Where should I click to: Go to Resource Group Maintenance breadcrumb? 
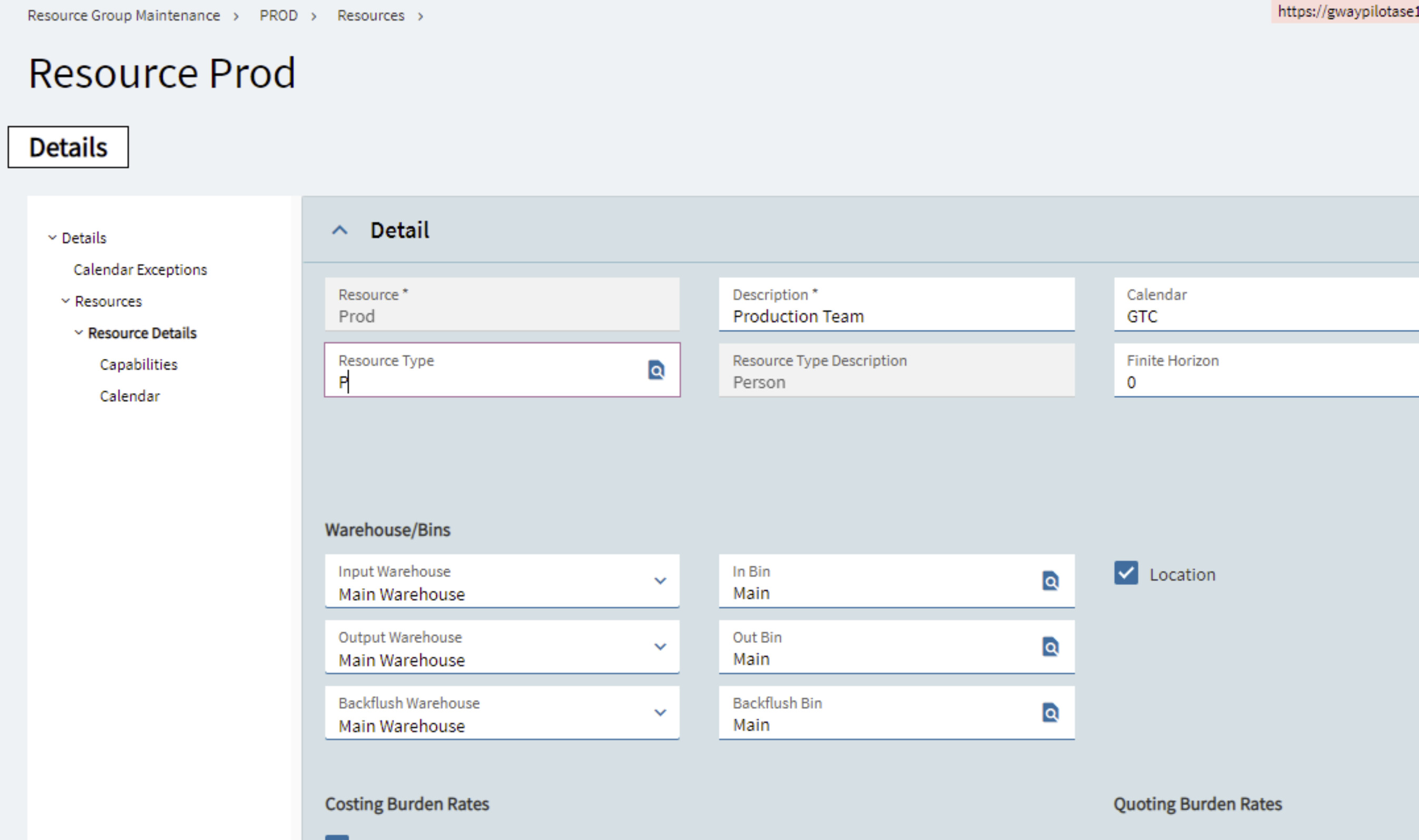pyautogui.click(x=123, y=15)
